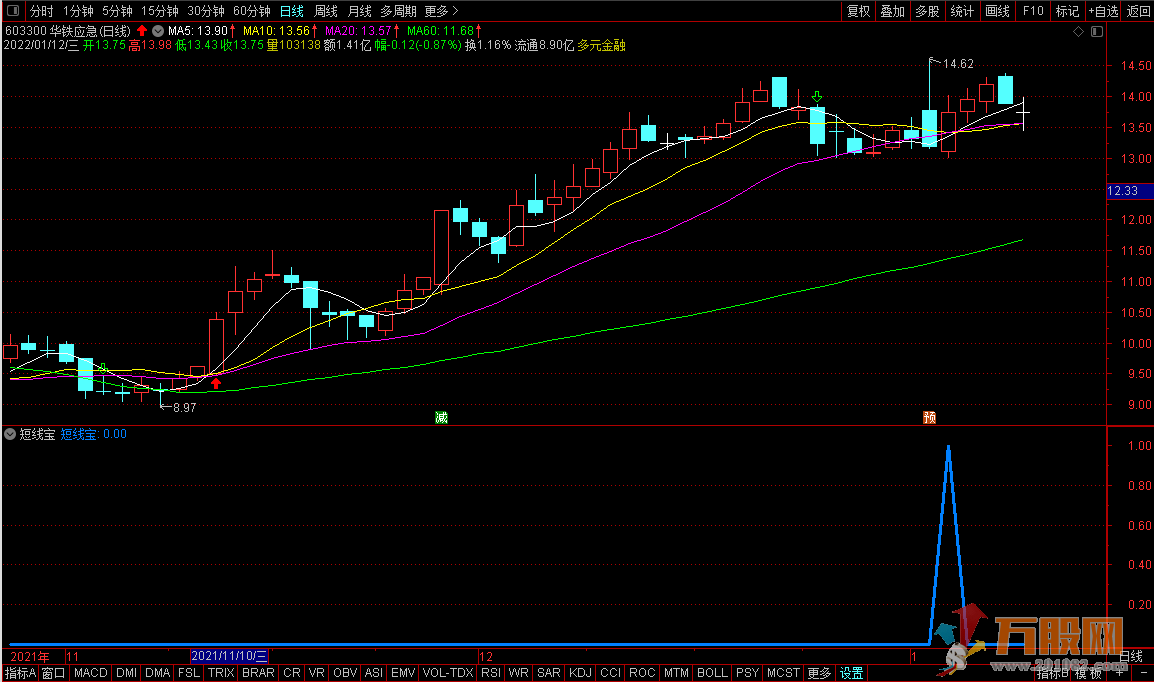Select the BOLL indicator

coord(712,673)
